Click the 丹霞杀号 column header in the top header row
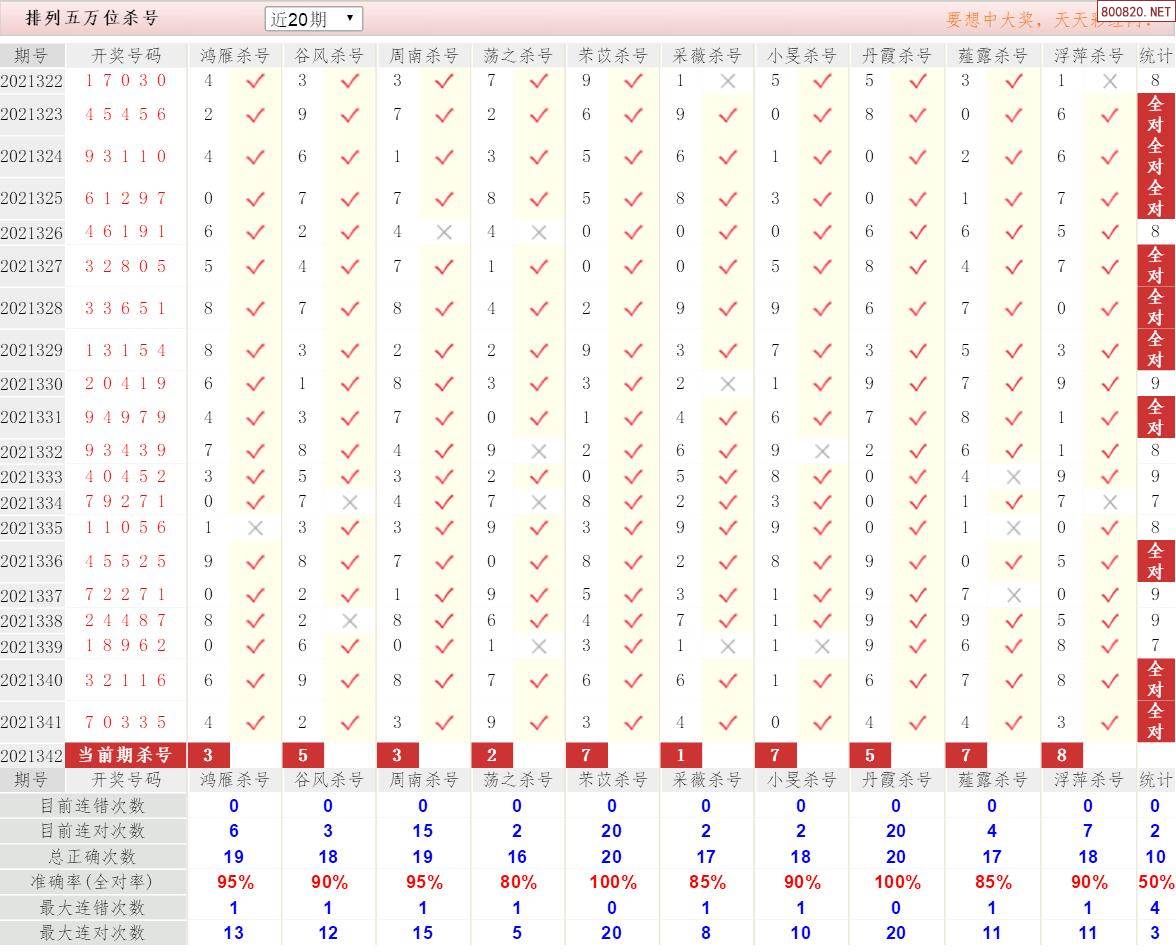1176x952 pixels. point(897,56)
